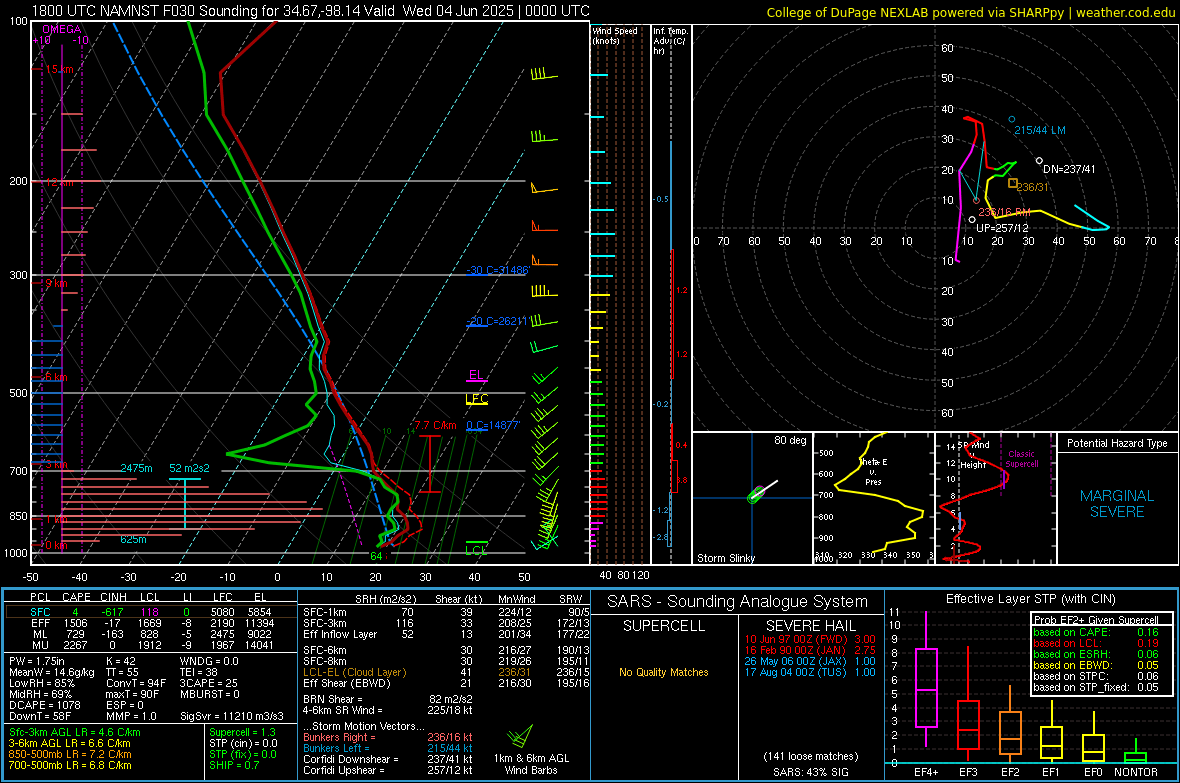Click the based on STP_fixed: 0.05 probability
The image size is (1180, 783).
pyautogui.click(x=1096, y=687)
